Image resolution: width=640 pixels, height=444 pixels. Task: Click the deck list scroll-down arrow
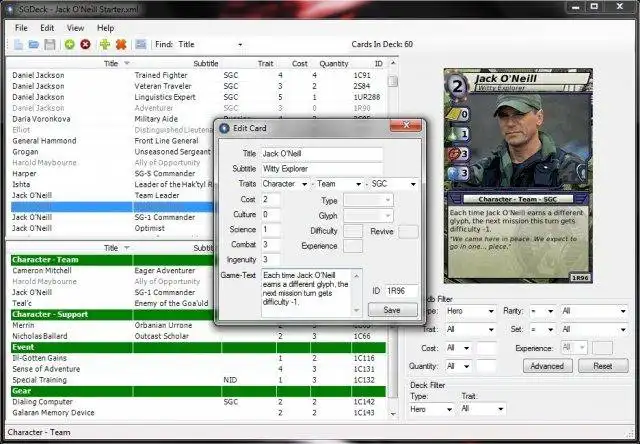point(393,414)
